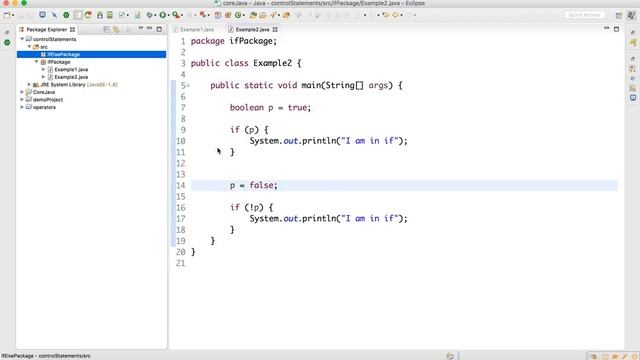The width and height of the screenshot is (640, 360).
Task: Click the blue monitor icon in main toolbar
Action: (x=42, y=15)
